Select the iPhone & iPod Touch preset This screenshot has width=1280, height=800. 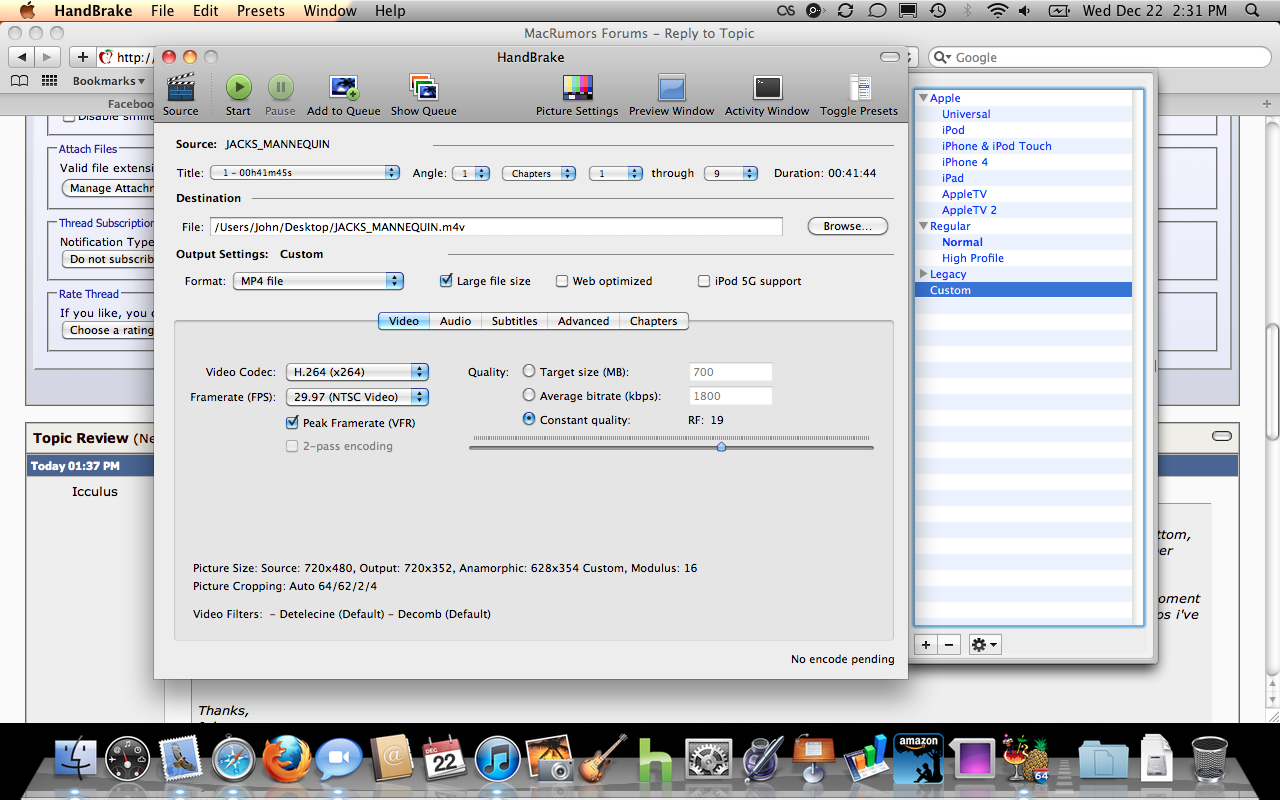pos(996,146)
